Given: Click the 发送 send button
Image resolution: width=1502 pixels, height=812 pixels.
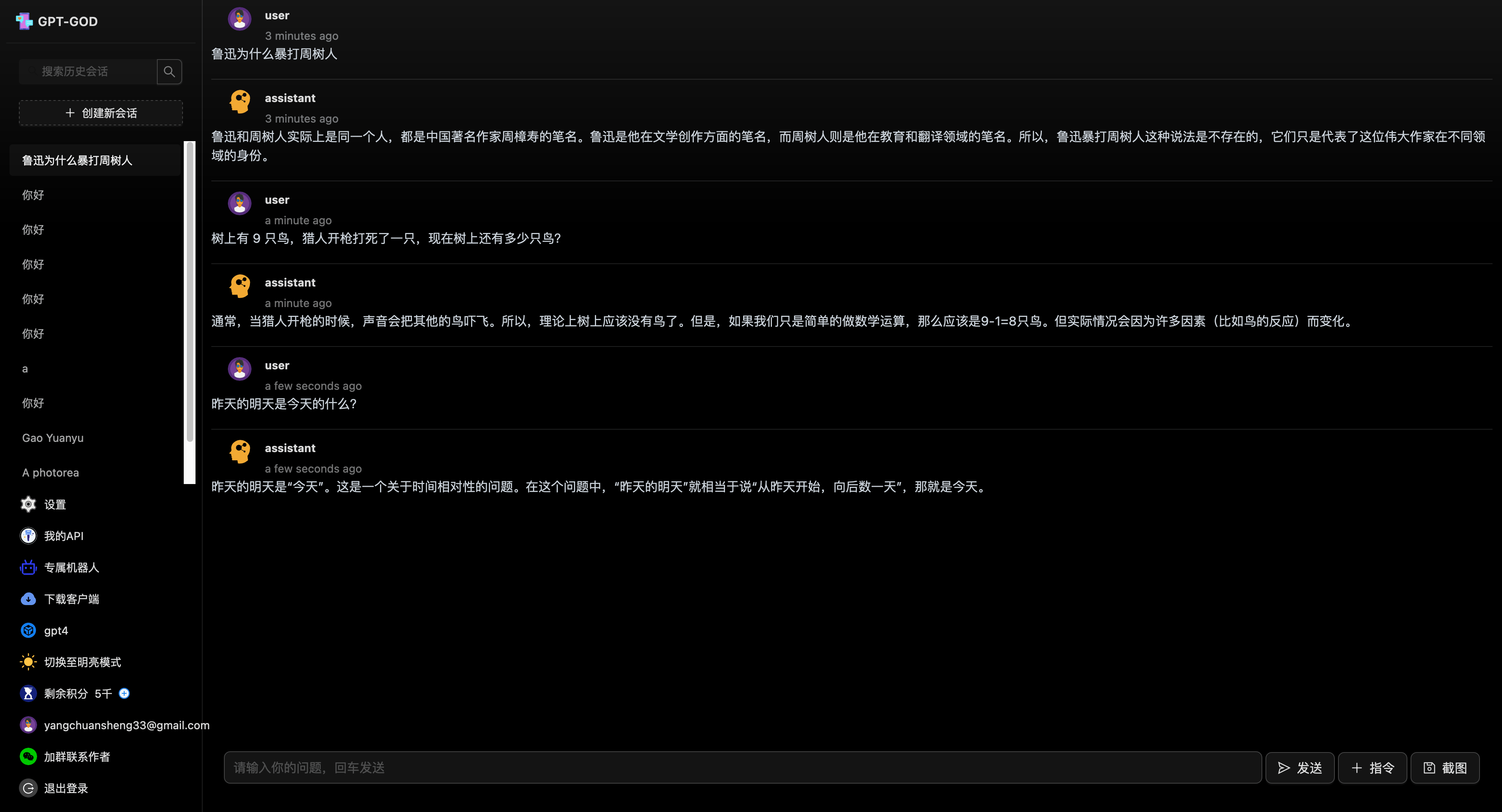Looking at the screenshot, I should point(1300,767).
